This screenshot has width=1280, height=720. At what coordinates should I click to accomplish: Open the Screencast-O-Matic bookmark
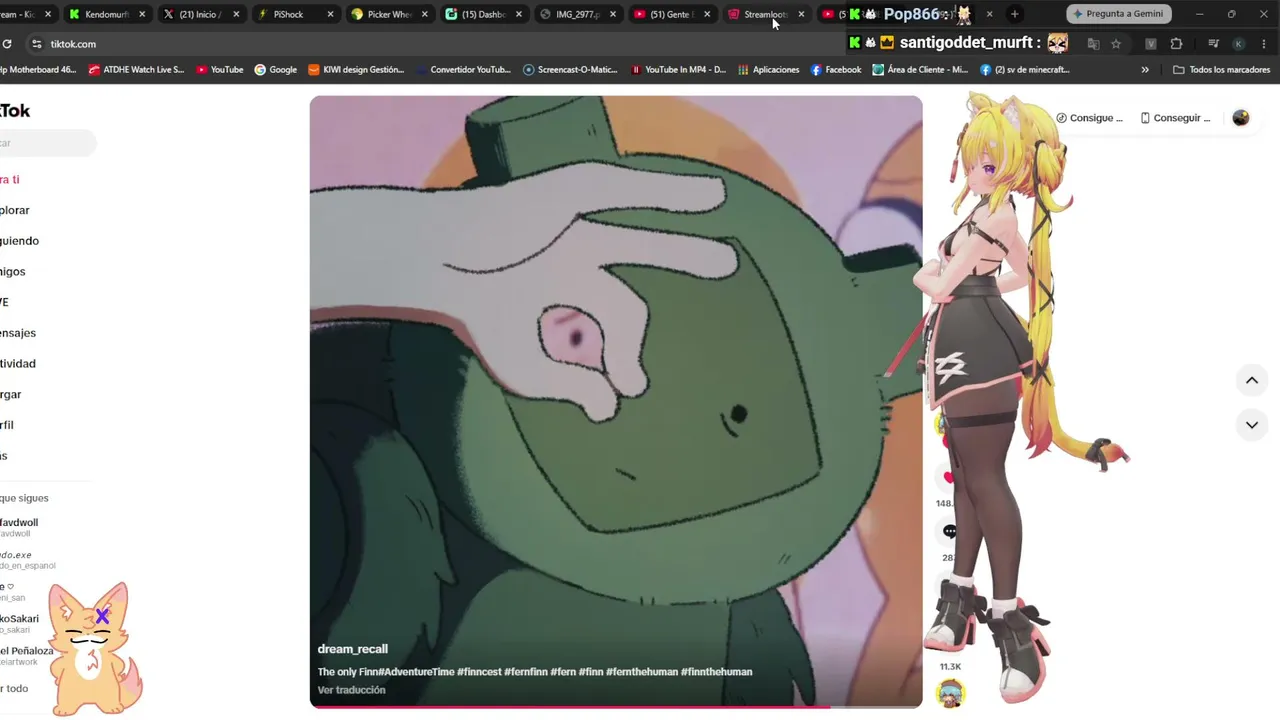pyautogui.click(x=570, y=70)
